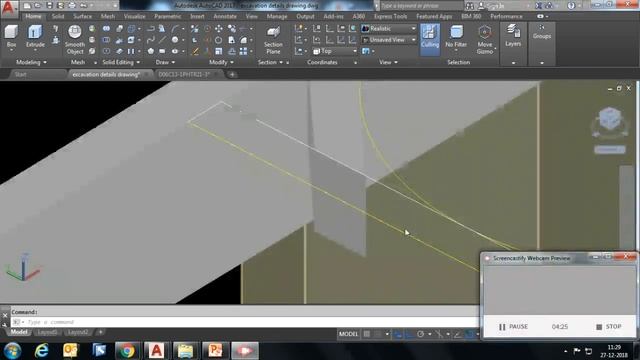Select the Polyline tool in Draw panel
The width and height of the screenshot is (640, 360).
tap(151, 29)
